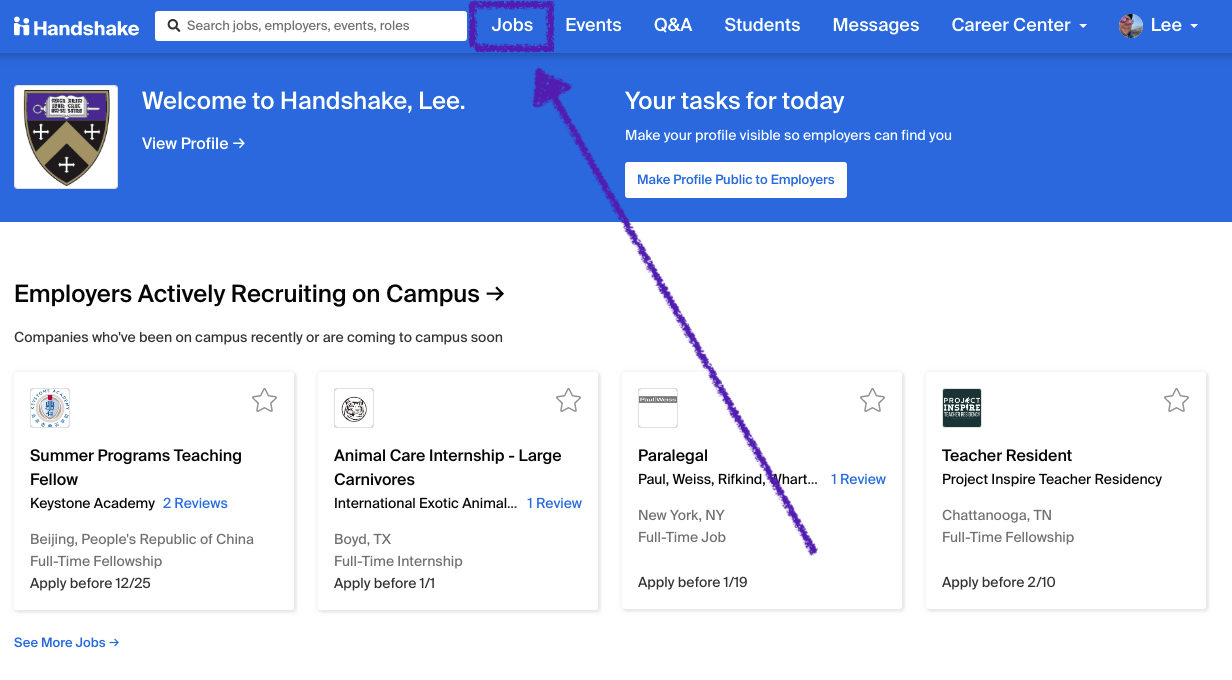The image size is (1232, 680).
Task: Click 'Apply before 1/1' text
Action: 385,583
